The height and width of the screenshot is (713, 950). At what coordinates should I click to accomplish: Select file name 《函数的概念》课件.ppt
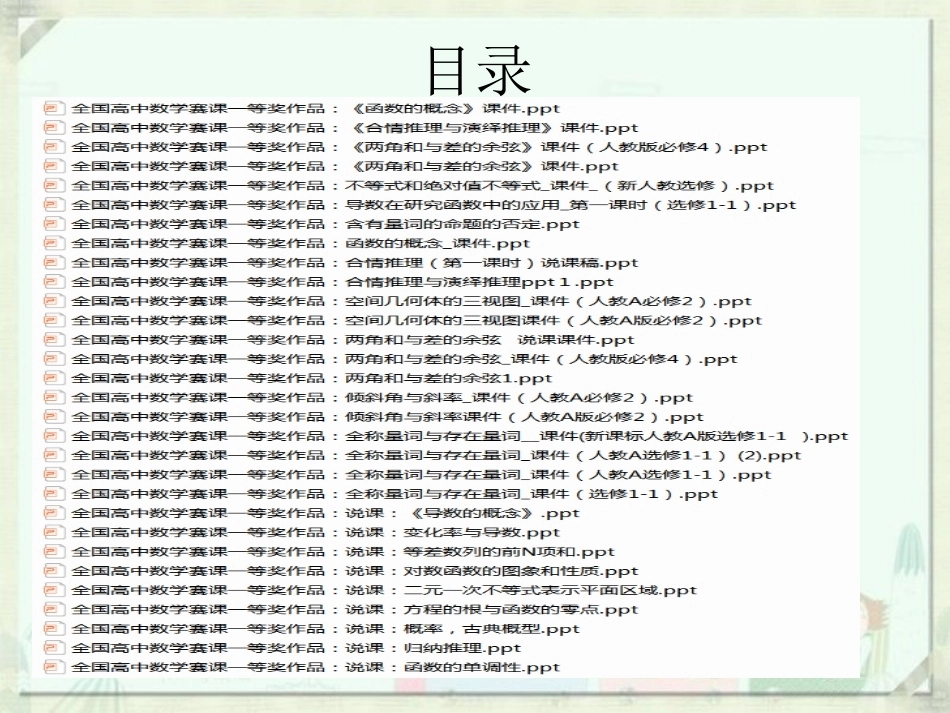click(x=316, y=108)
